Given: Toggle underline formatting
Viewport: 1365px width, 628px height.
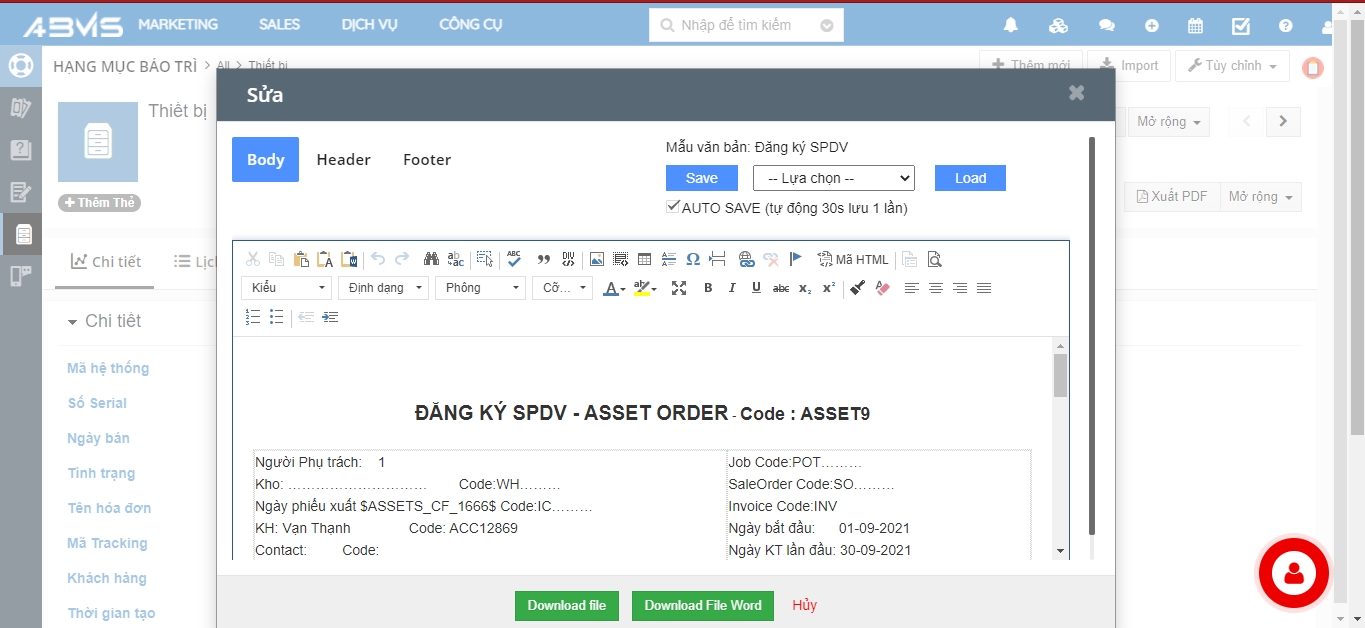Looking at the screenshot, I should [x=756, y=288].
